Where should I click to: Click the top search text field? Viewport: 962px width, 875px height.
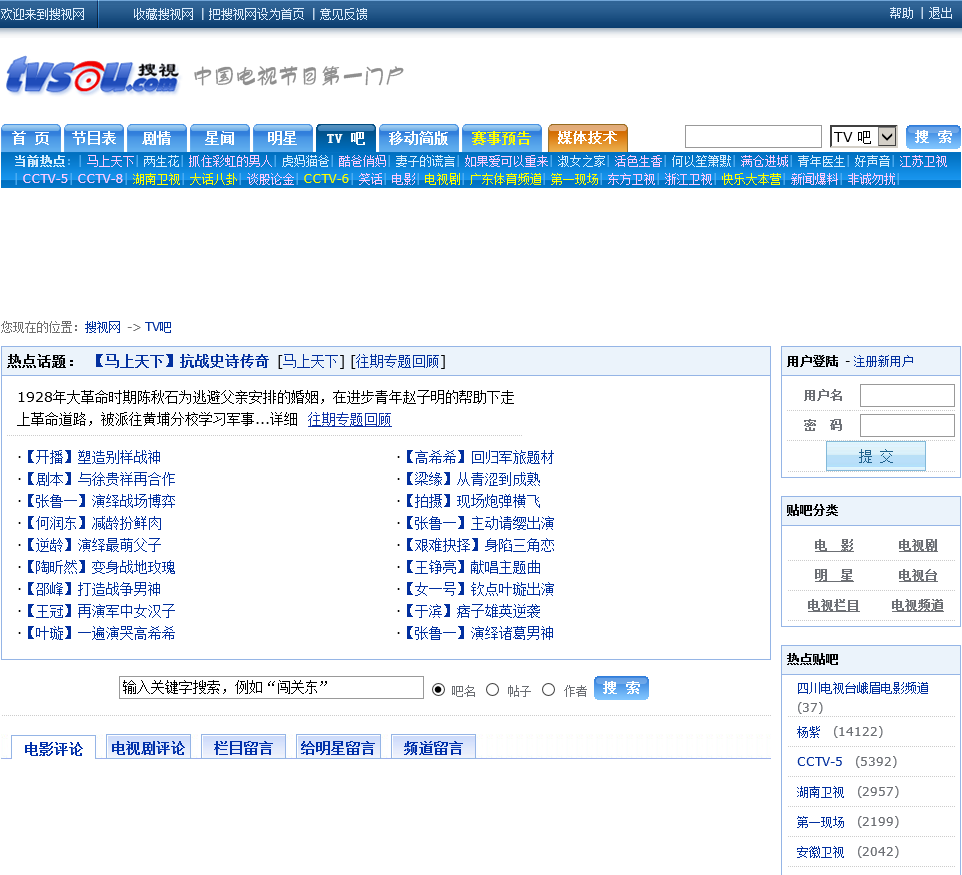[x=753, y=137]
